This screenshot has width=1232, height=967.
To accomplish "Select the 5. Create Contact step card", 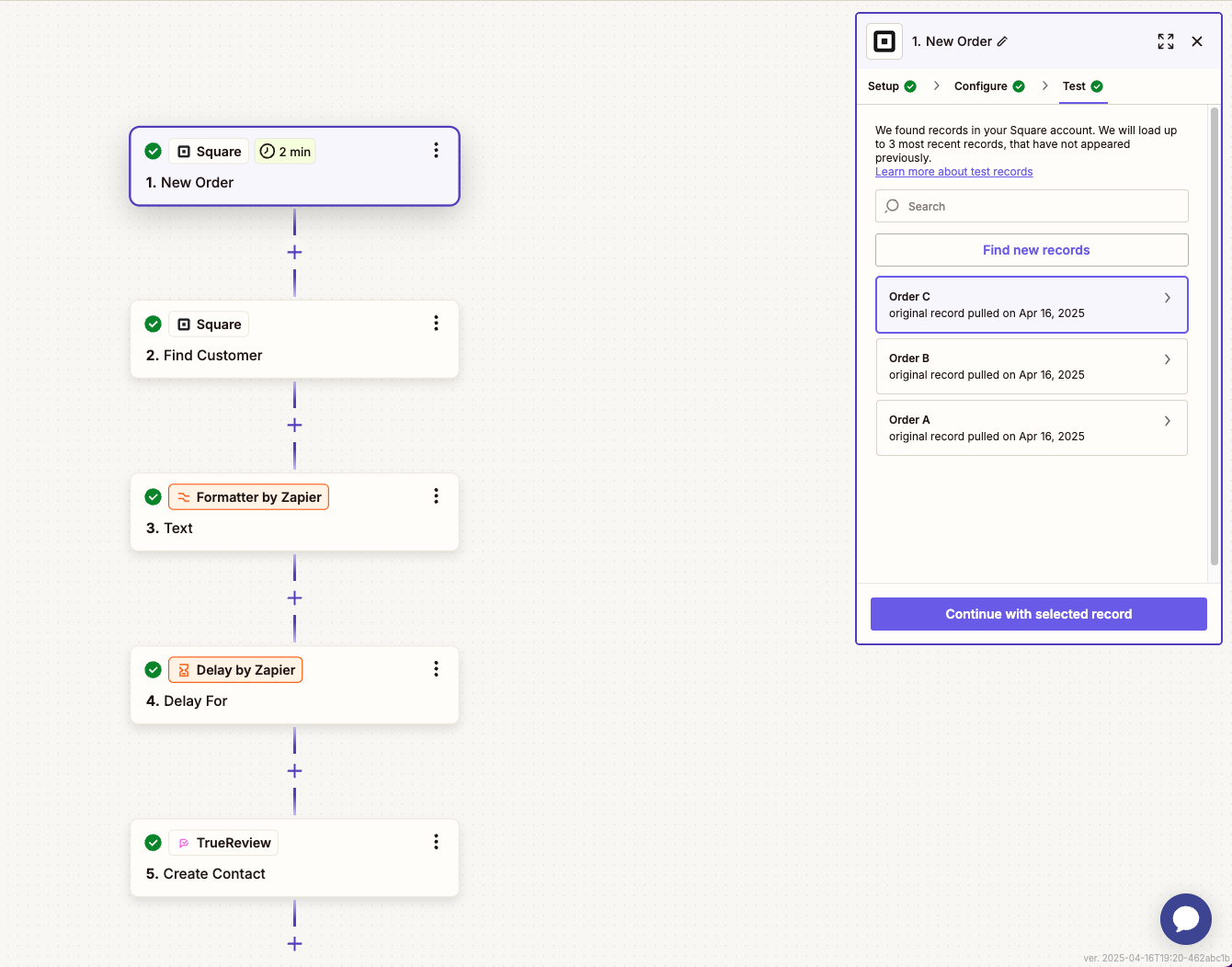I will click(294, 858).
